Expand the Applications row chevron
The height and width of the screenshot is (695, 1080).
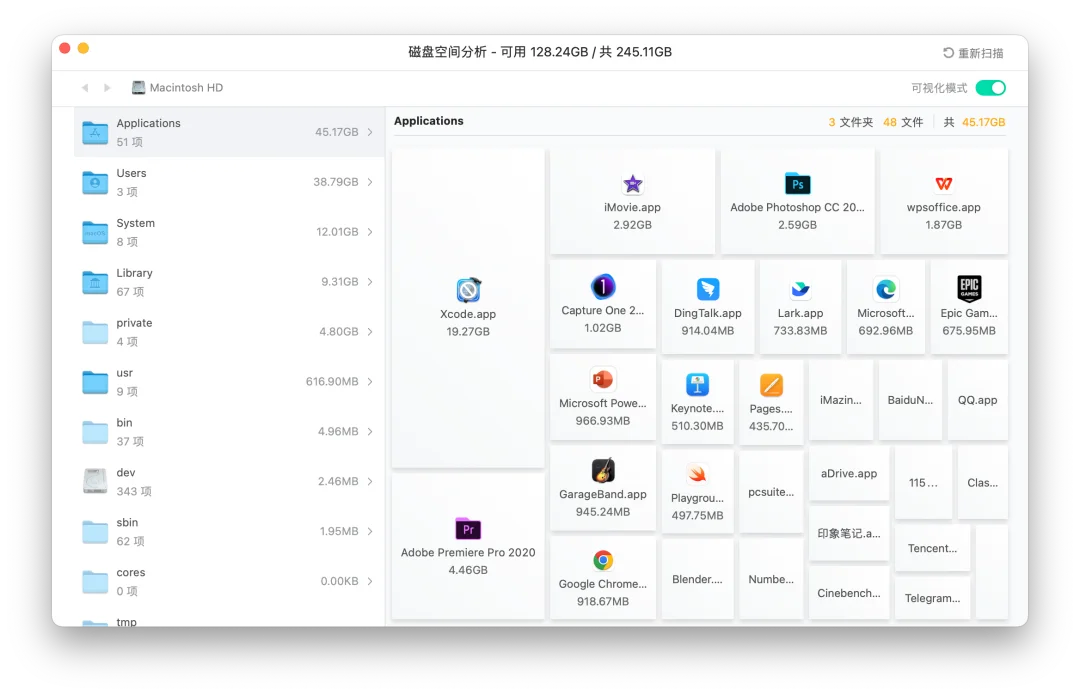coord(370,132)
